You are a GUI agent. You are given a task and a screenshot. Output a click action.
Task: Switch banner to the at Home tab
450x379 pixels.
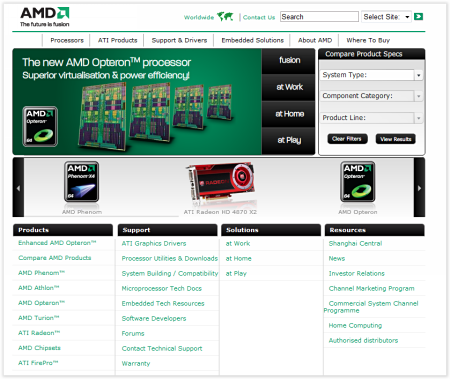[288, 114]
